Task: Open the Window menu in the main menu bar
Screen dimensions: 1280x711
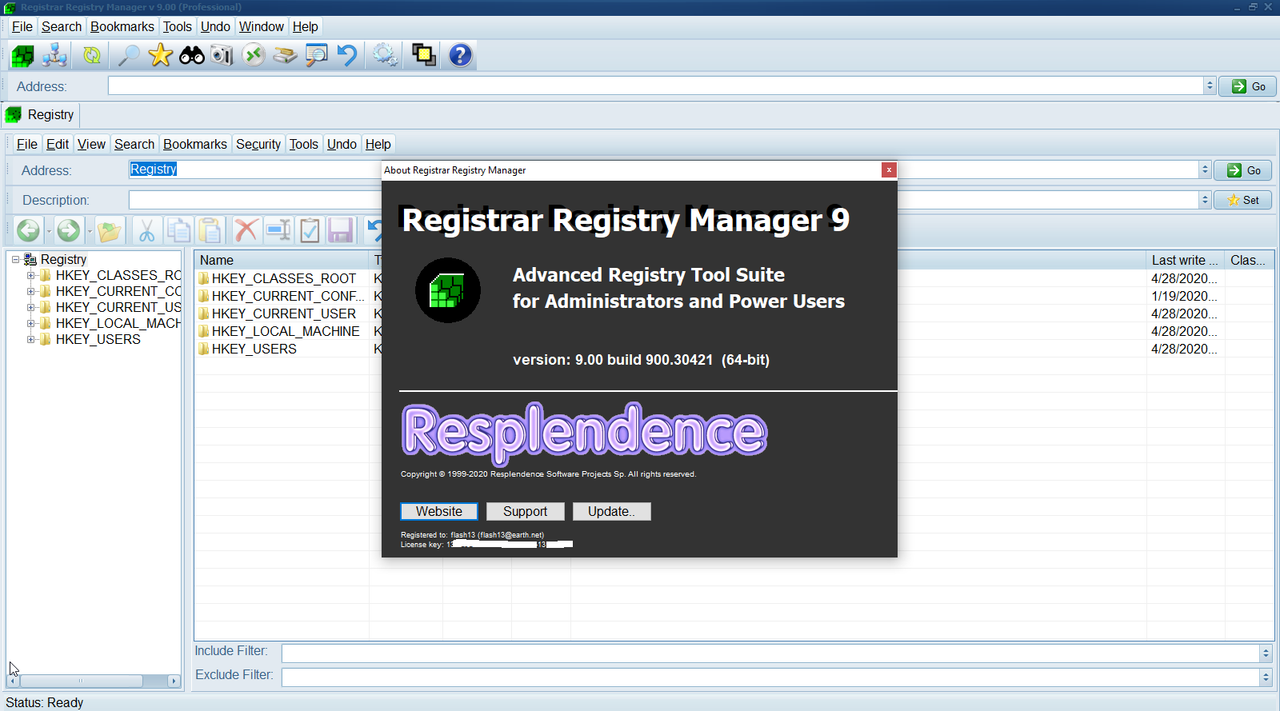Action: pos(261,27)
